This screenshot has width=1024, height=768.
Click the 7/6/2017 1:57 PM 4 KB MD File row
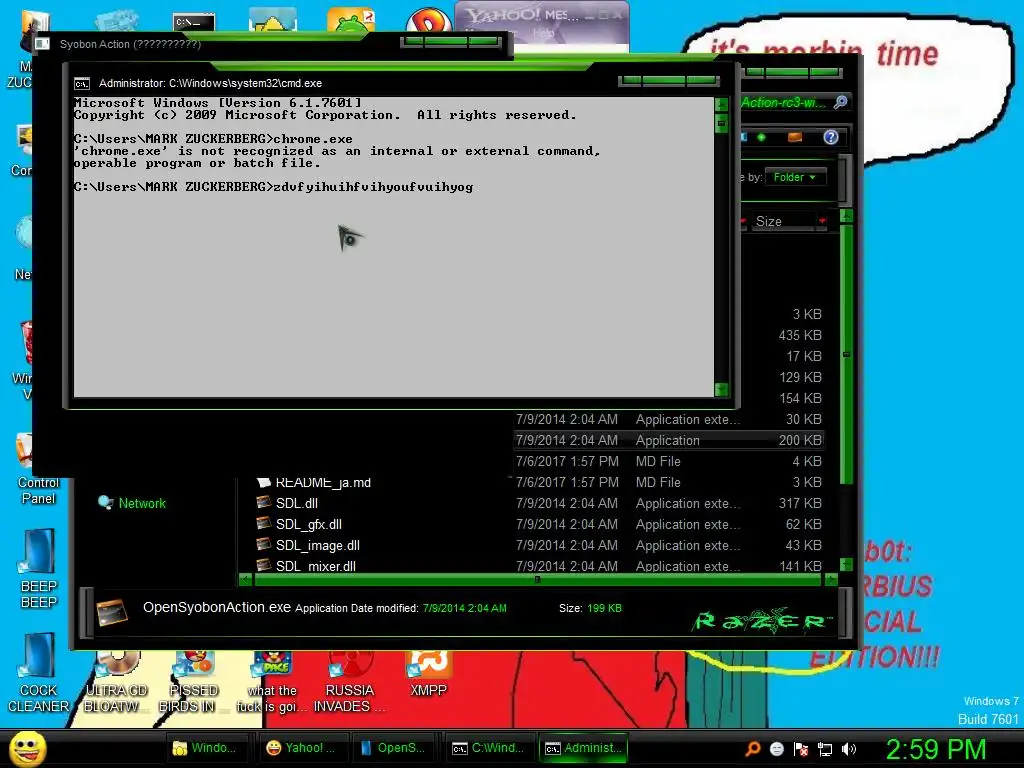[668, 461]
